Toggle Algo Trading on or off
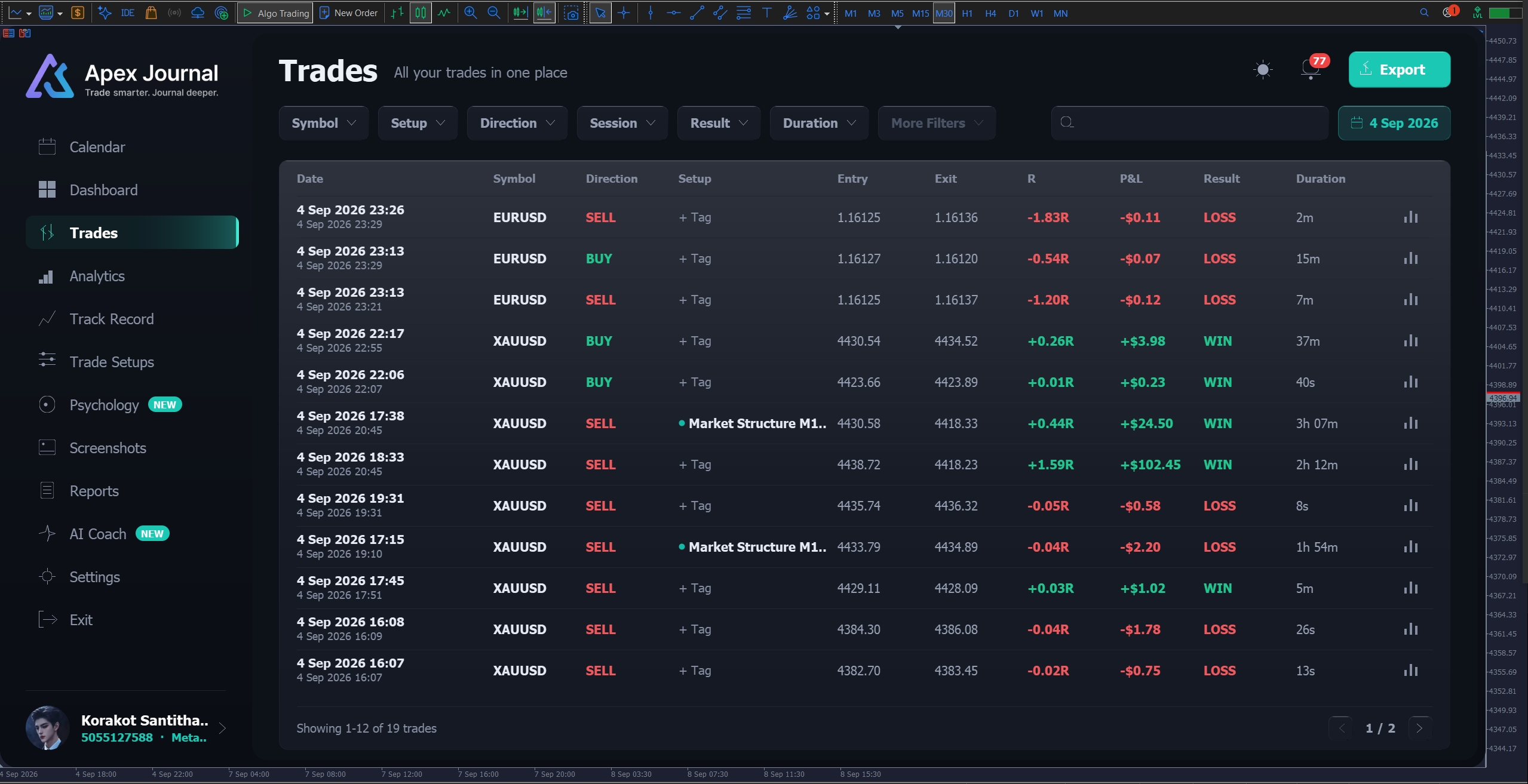Image resolution: width=1528 pixels, height=784 pixels. click(x=275, y=13)
